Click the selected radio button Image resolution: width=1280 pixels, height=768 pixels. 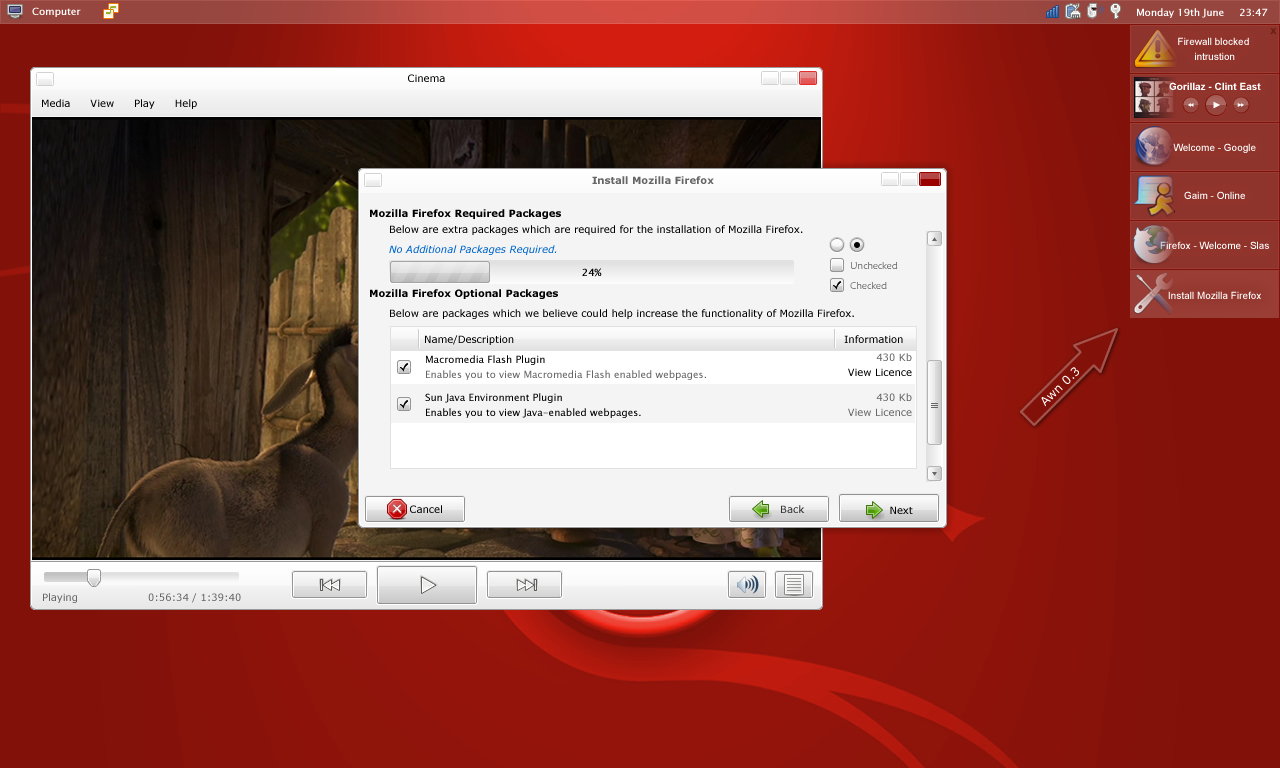click(857, 245)
